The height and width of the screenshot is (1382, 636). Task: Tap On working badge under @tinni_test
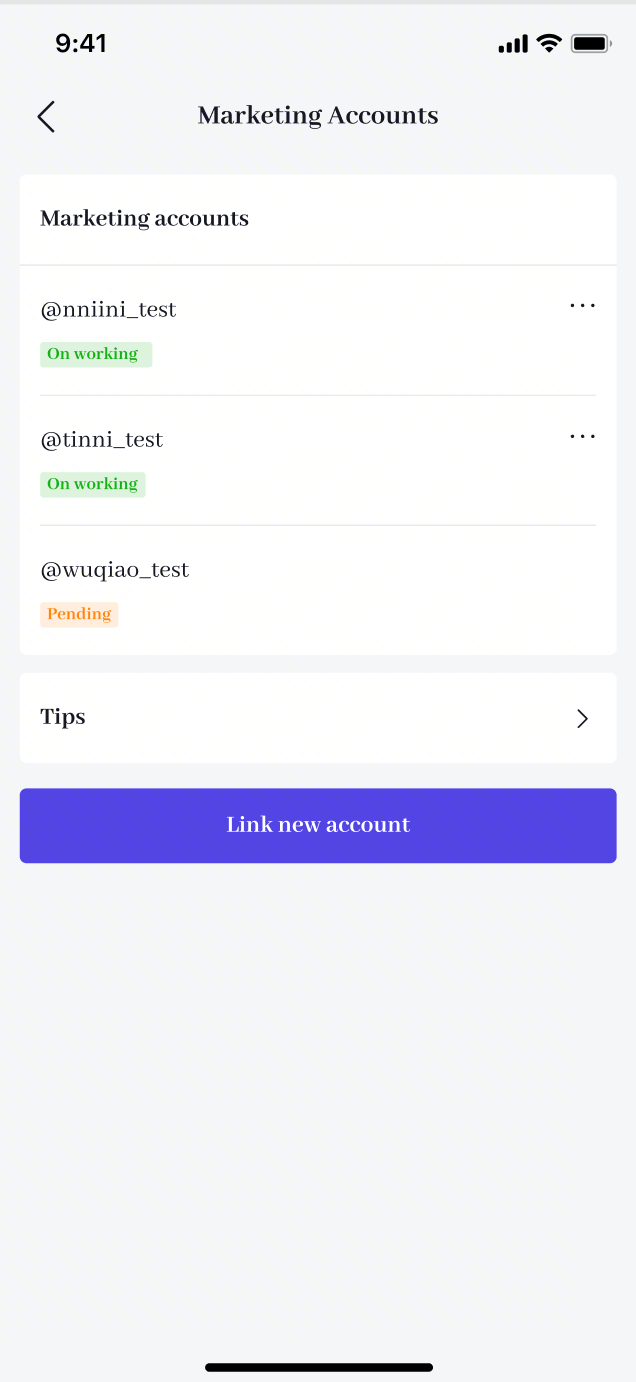point(92,484)
